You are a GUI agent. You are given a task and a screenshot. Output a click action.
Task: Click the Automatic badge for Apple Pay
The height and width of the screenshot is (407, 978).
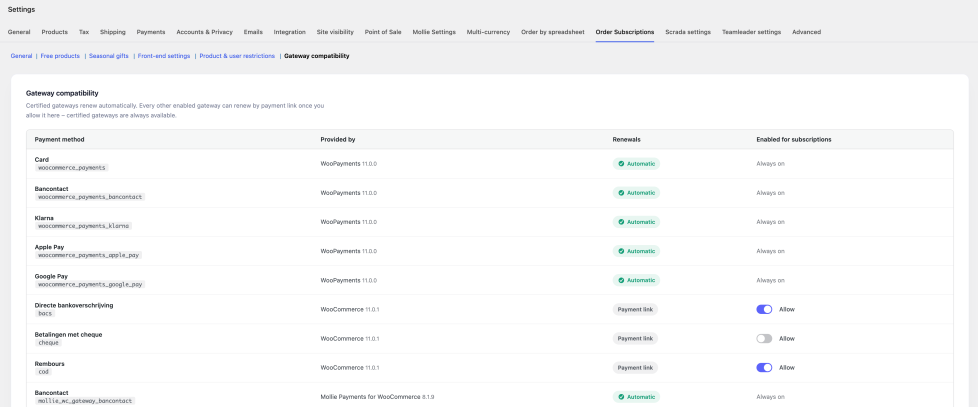(636, 251)
